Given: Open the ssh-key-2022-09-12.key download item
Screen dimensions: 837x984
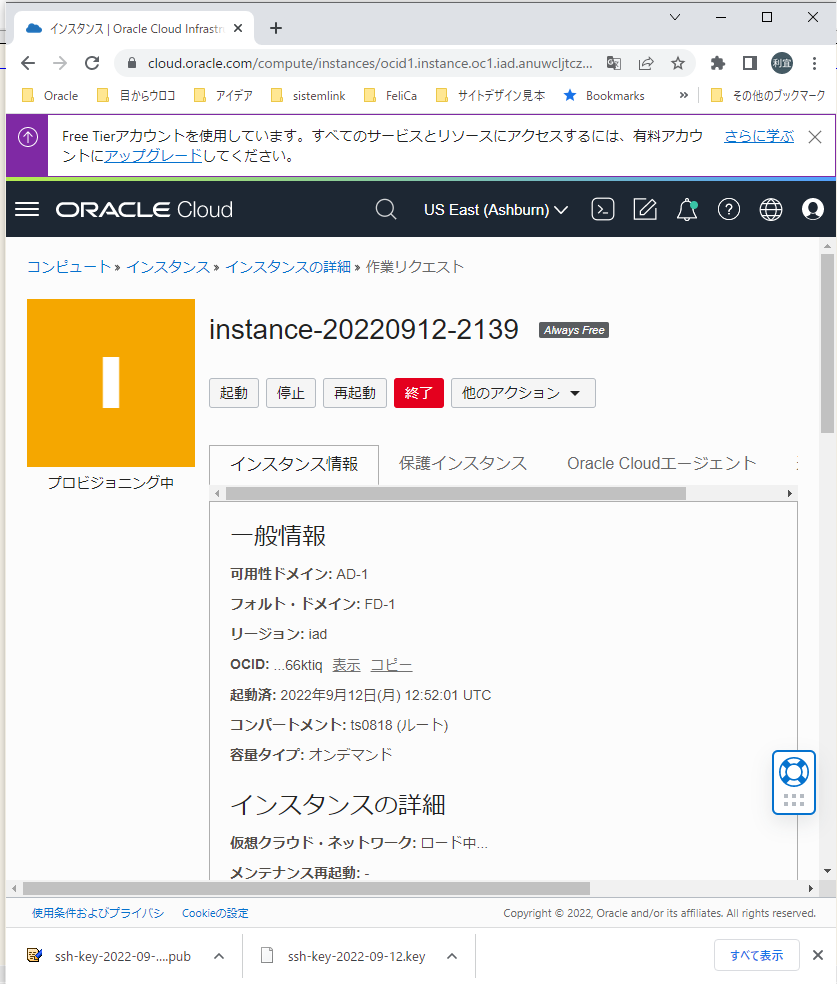Looking at the screenshot, I should pos(346,956).
